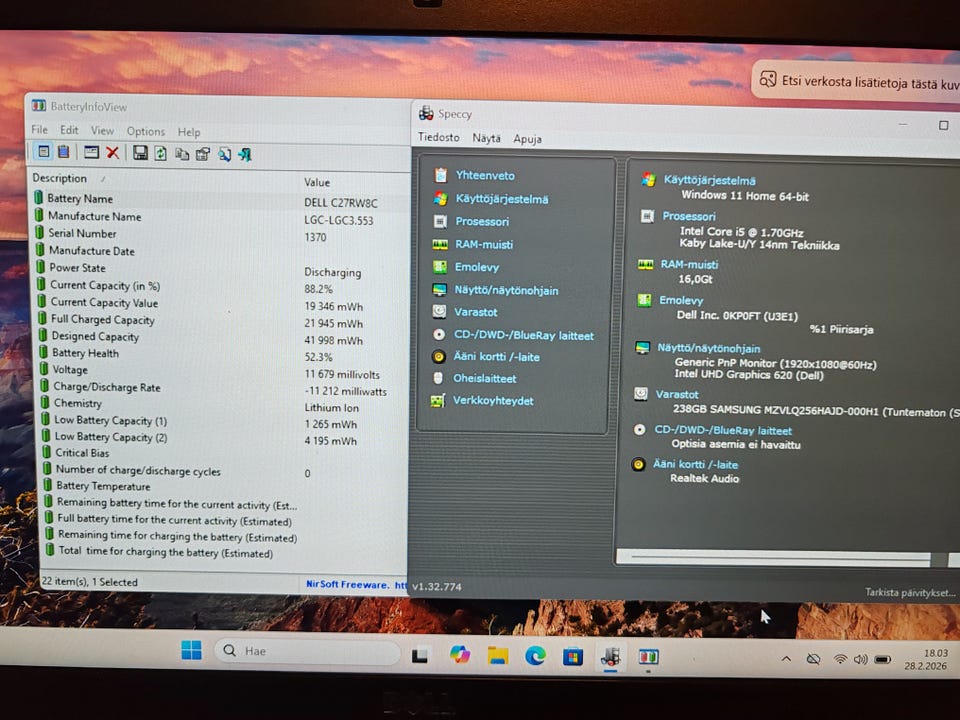Click Etsi verkosta lisätietoja tästä kuvasta button
The width and height of the screenshot is (960, 720).
[x=857, y=80]
